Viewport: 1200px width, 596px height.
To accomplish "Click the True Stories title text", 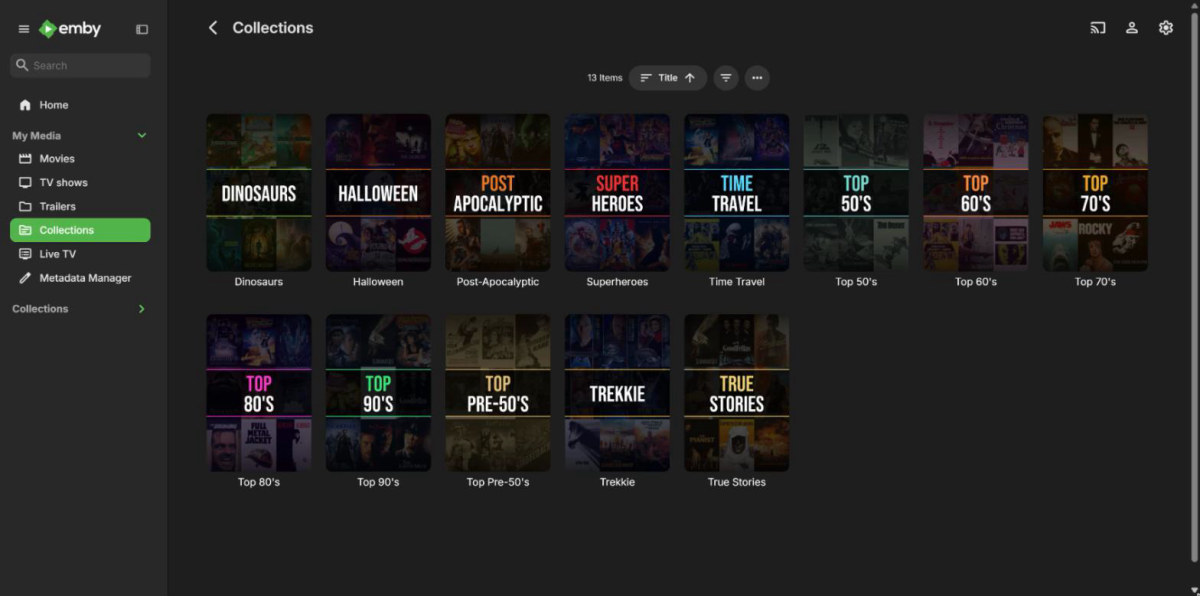I will [x=737, y=482].
